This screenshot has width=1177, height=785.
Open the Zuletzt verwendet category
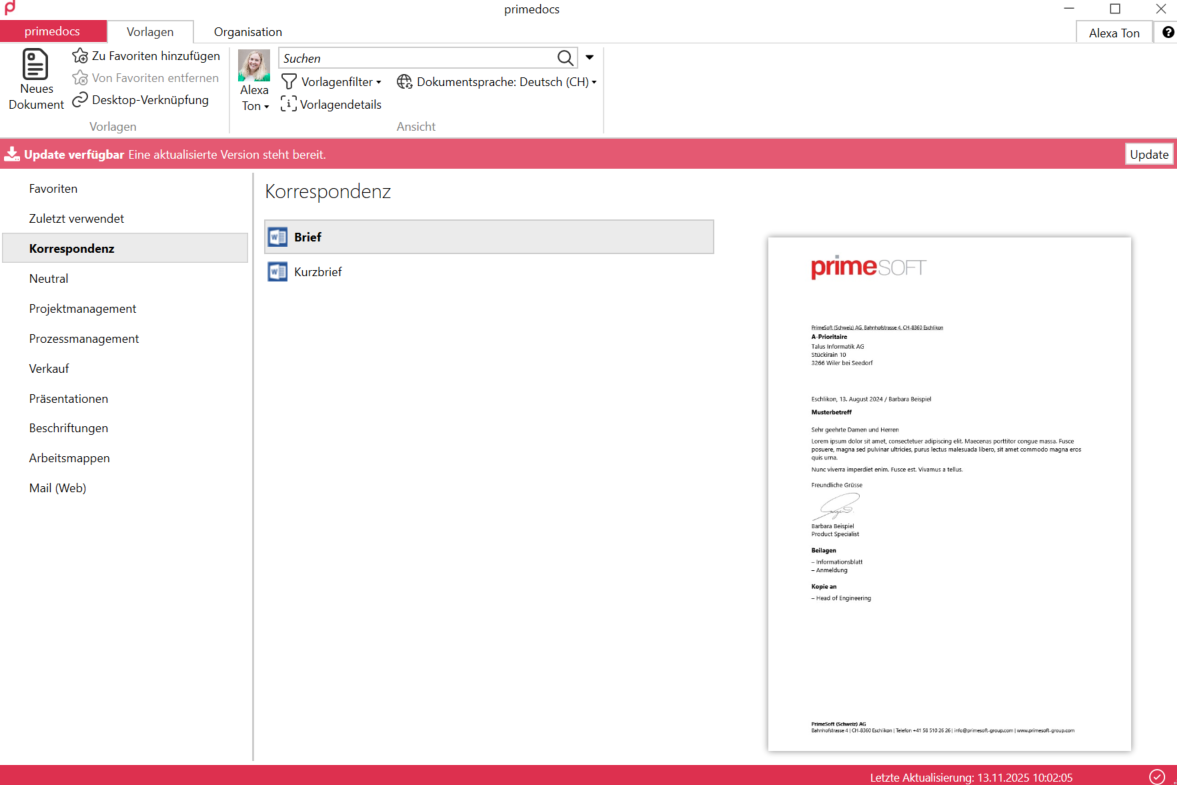125,218
